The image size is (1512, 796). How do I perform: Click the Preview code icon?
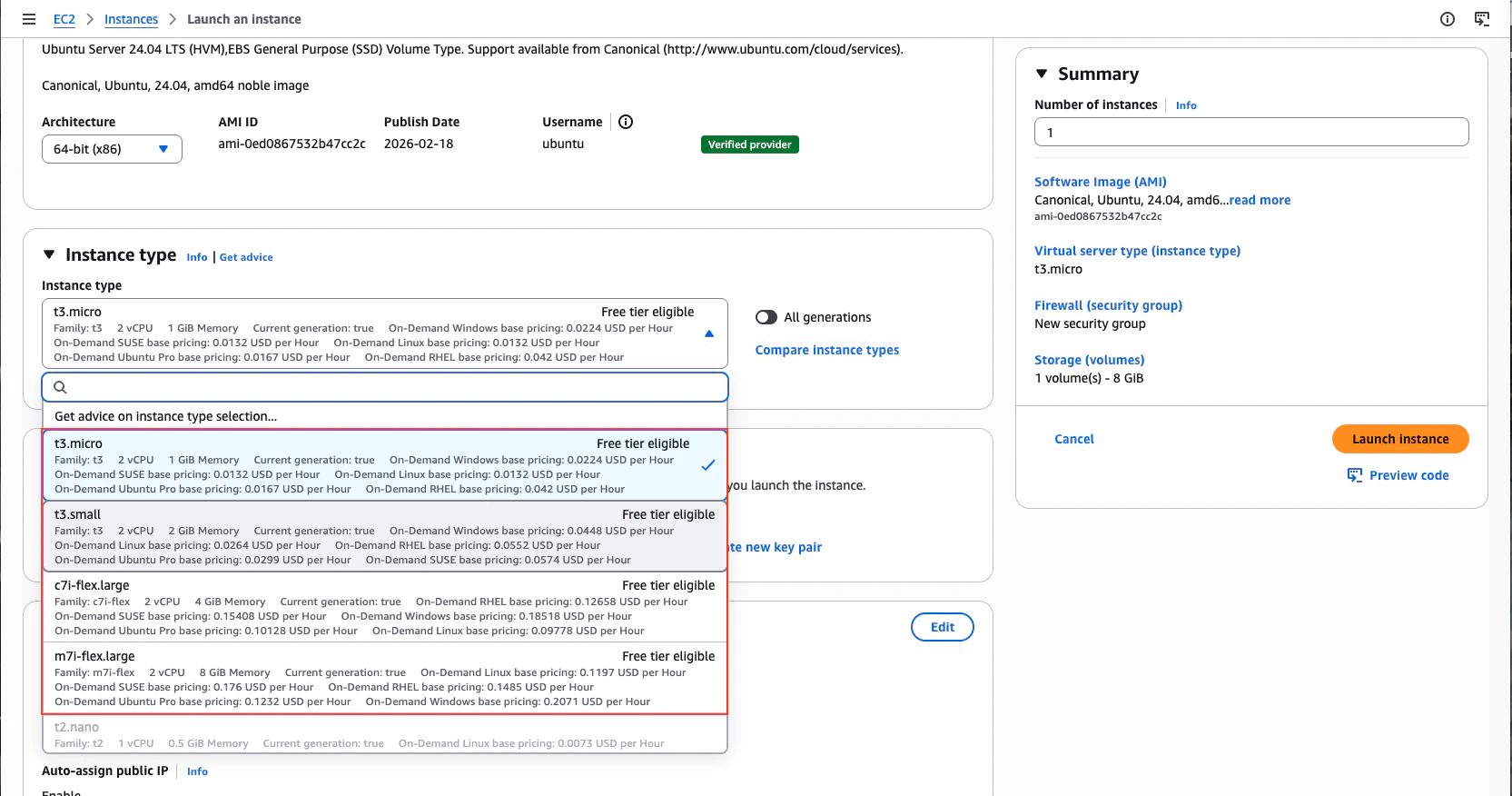(1355, 475)
